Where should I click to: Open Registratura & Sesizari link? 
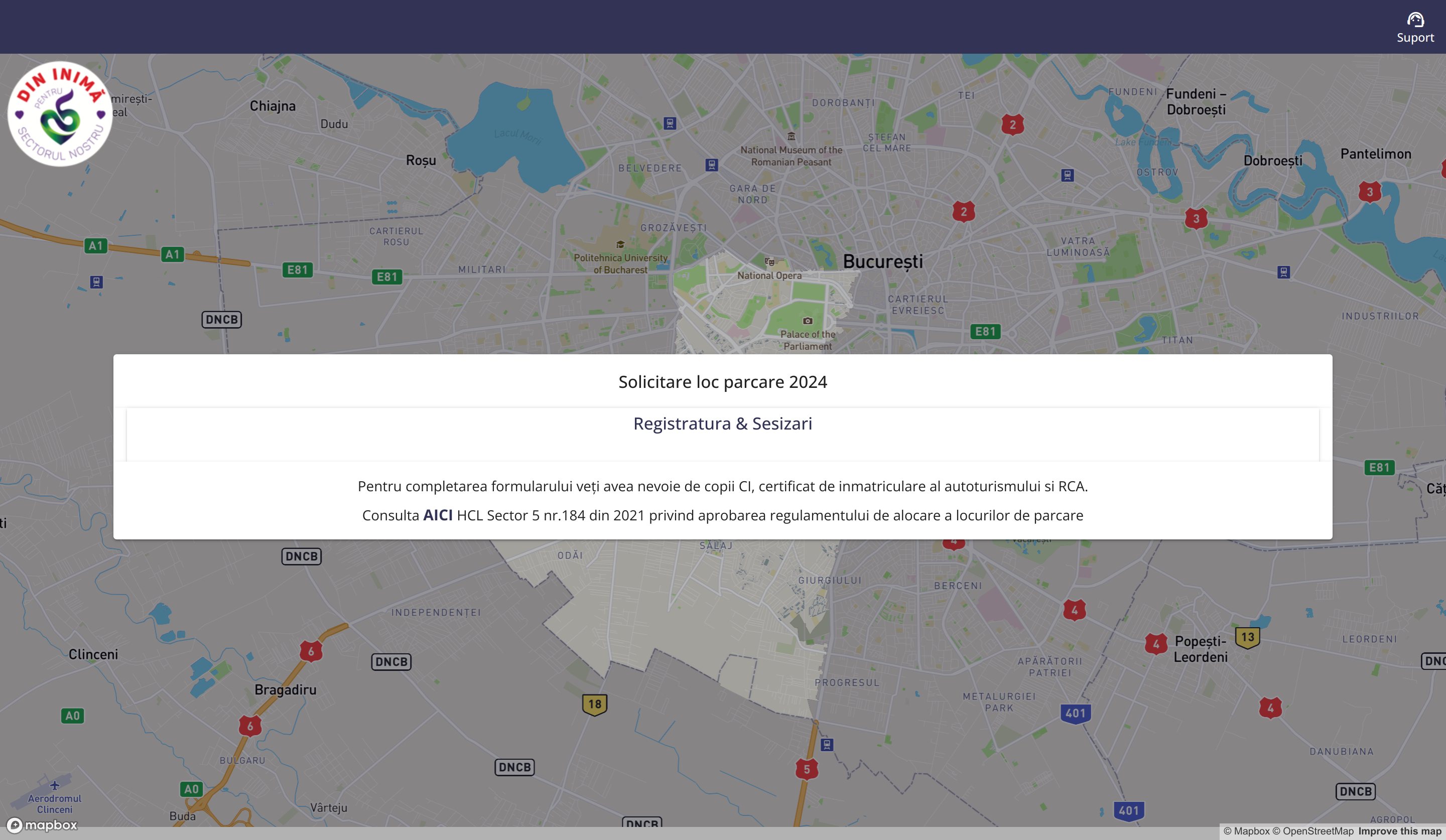pyautogui.click(x=722, y=424)
